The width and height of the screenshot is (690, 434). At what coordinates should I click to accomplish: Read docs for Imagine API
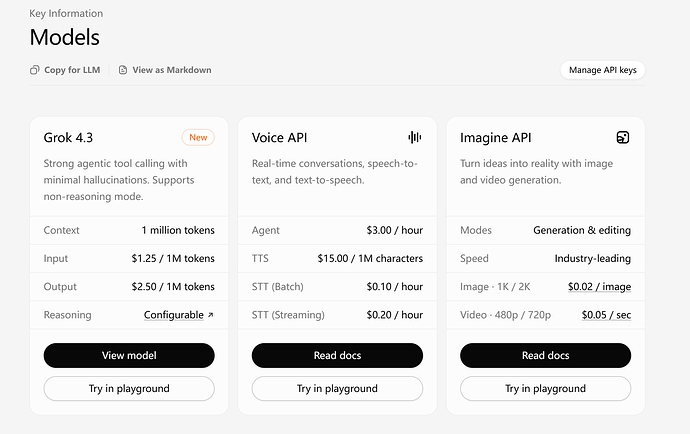click(545, 355)
